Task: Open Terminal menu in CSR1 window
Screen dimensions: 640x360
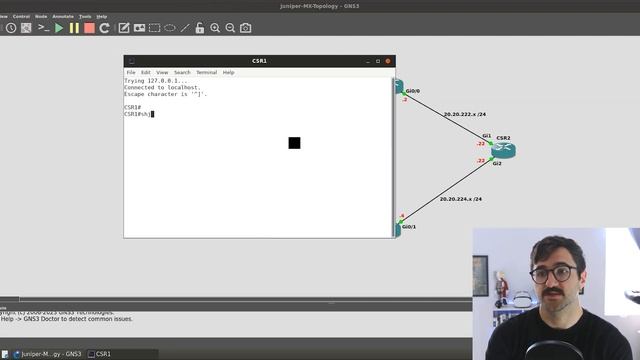Action: (207, 72)
